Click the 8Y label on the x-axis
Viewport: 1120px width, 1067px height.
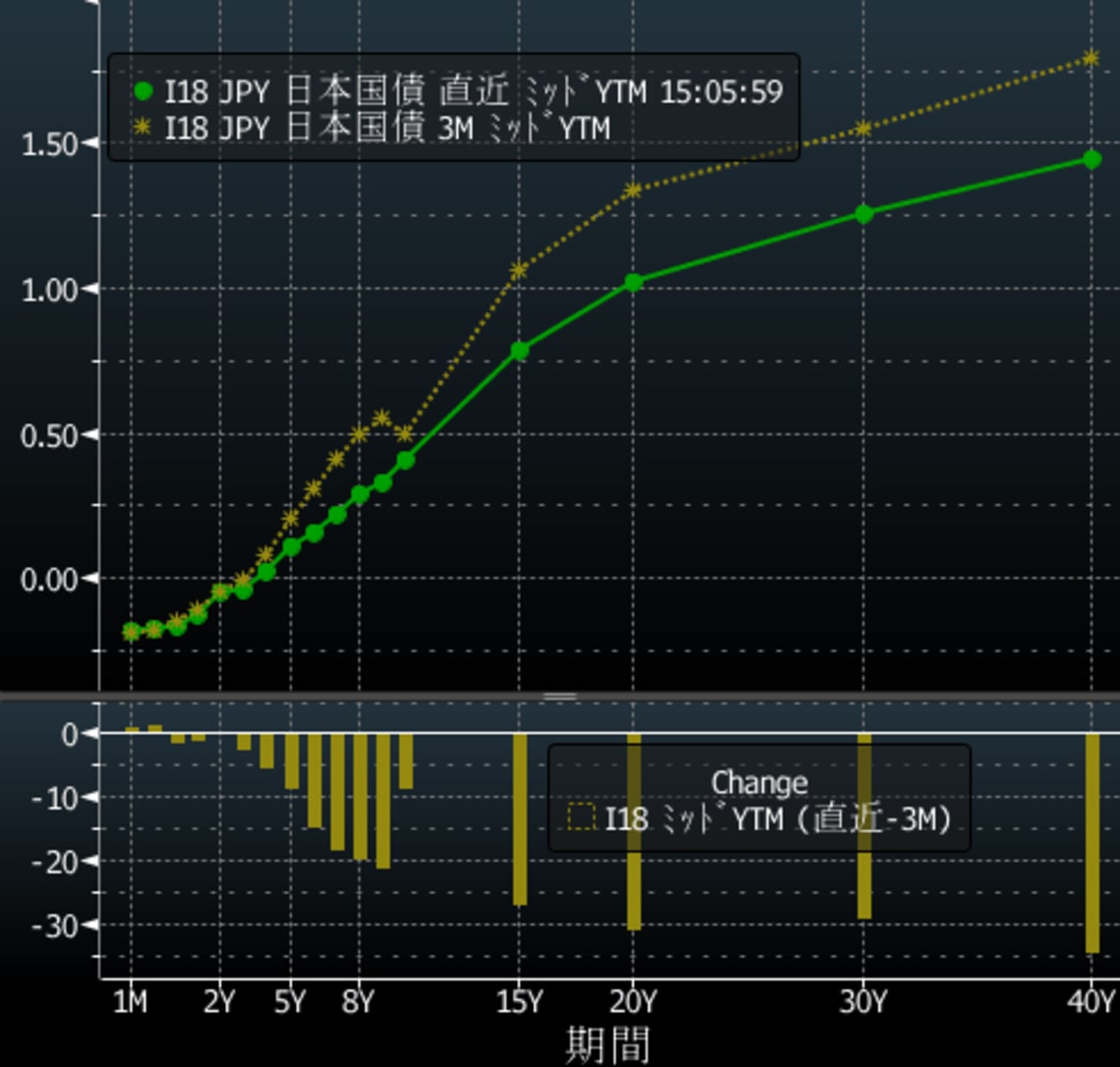(x=359, y=1003)
